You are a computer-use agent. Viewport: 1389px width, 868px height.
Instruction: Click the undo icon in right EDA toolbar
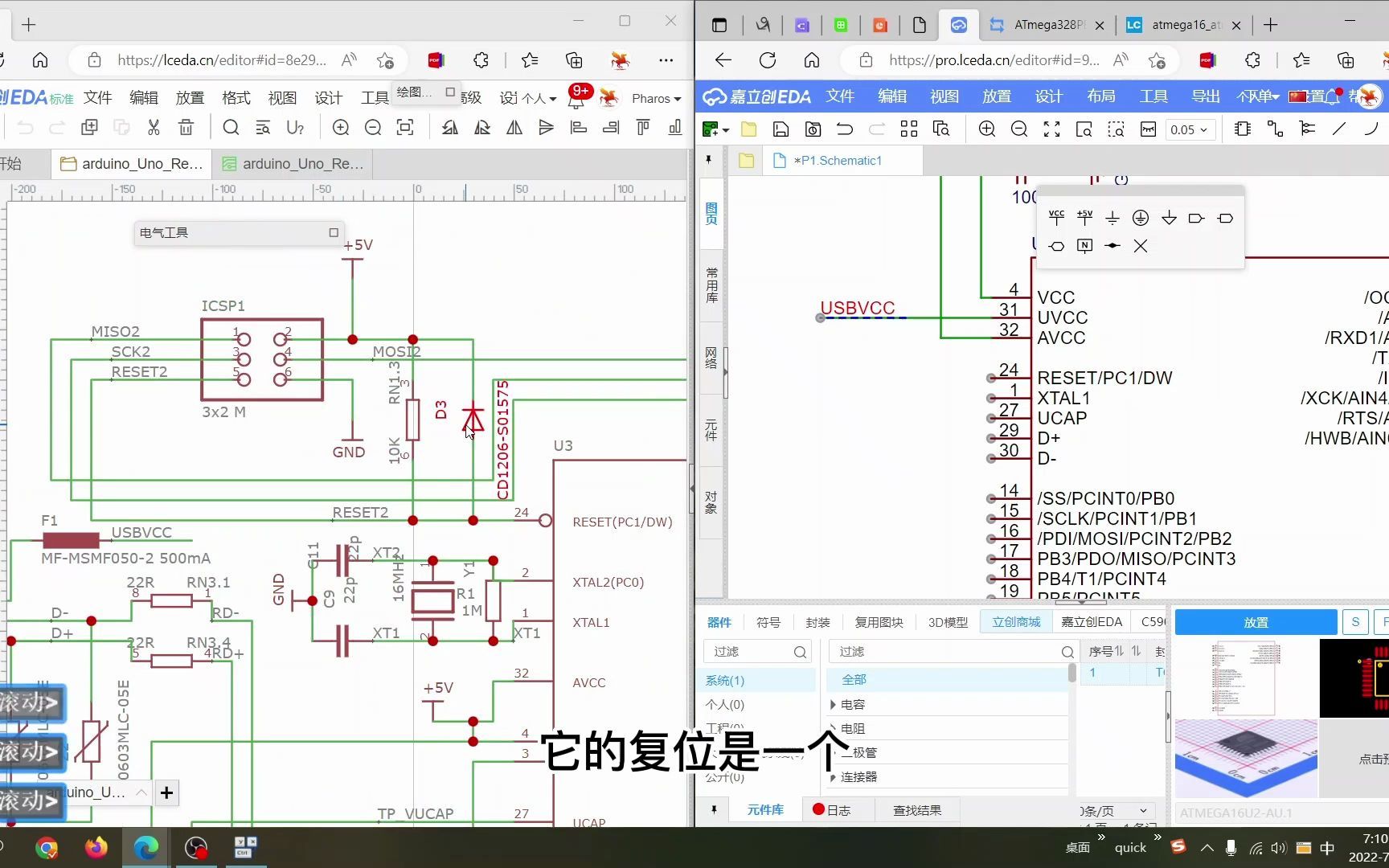click(x=844, y=129)
